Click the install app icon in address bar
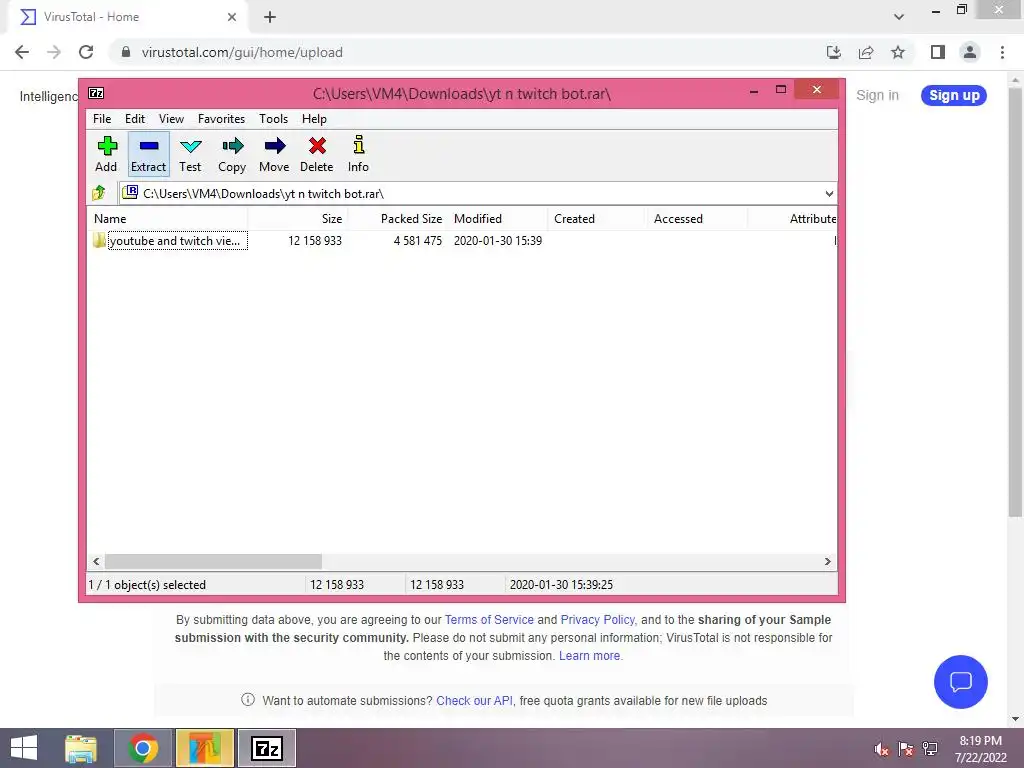The height and width of the screenshot is (768, 1024). point(834,52)
